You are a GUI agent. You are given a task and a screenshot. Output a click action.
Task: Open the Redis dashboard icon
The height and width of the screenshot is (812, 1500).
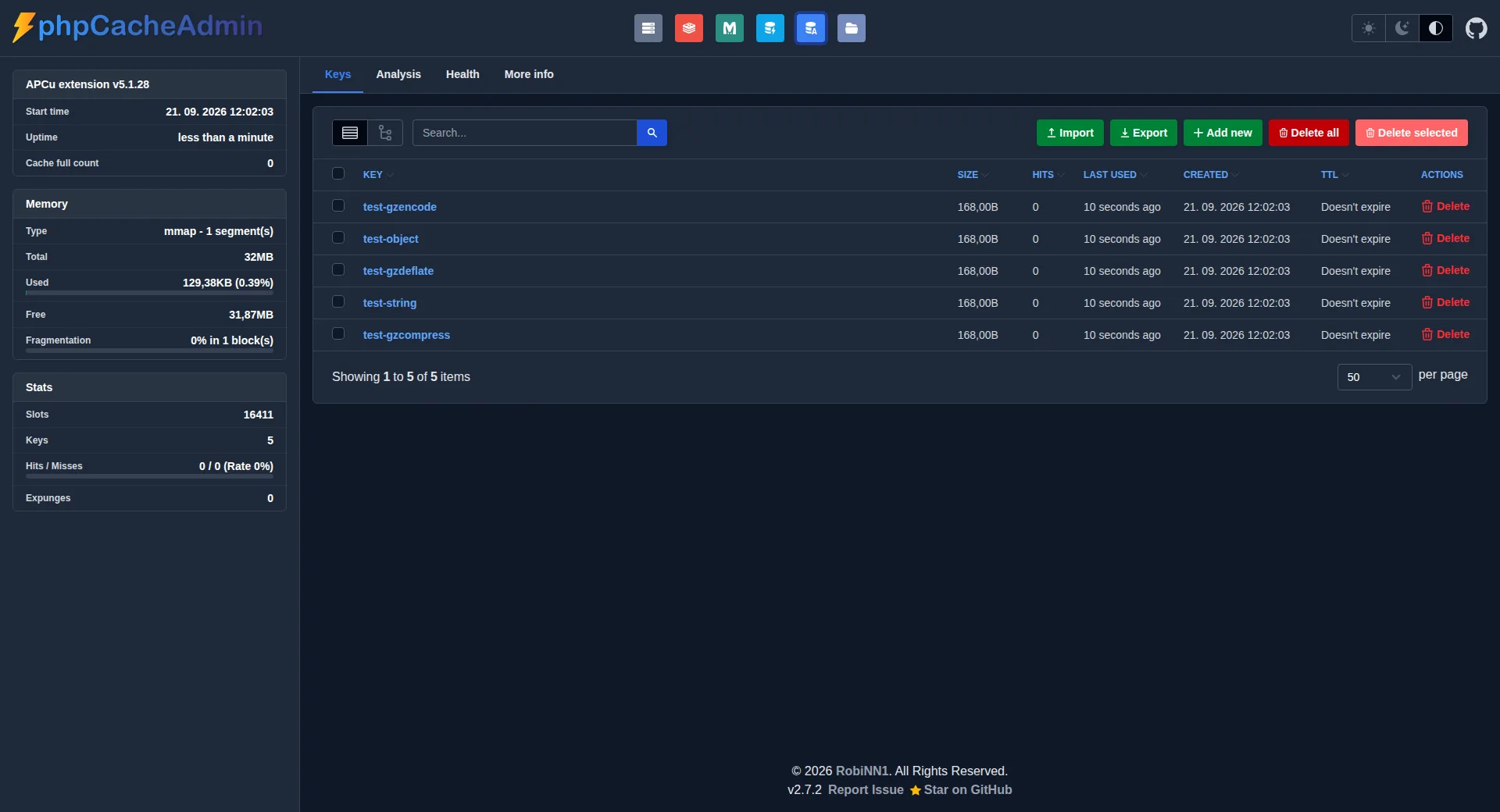[688, 28]
